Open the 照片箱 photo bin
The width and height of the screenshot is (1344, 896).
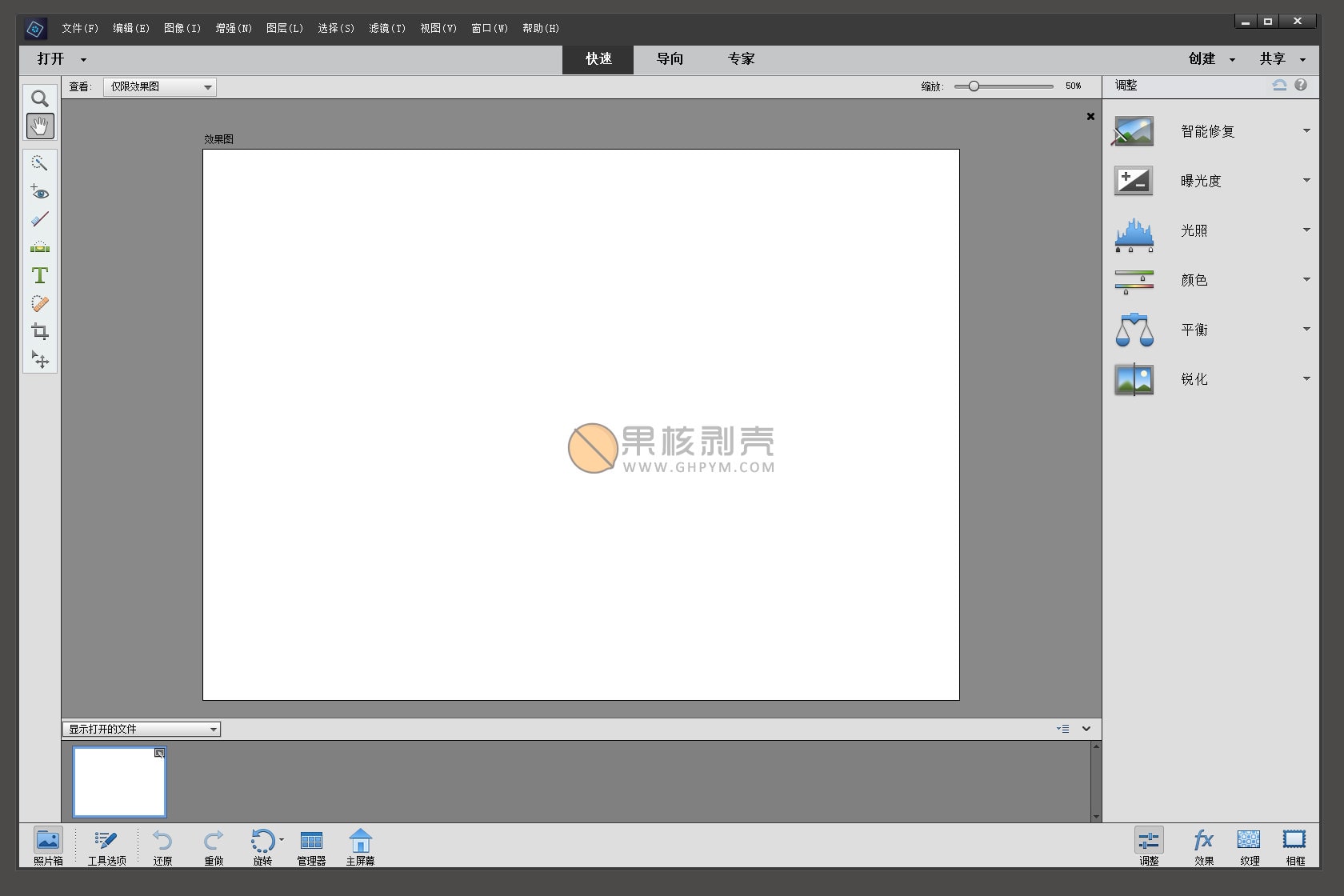point(48,846)
